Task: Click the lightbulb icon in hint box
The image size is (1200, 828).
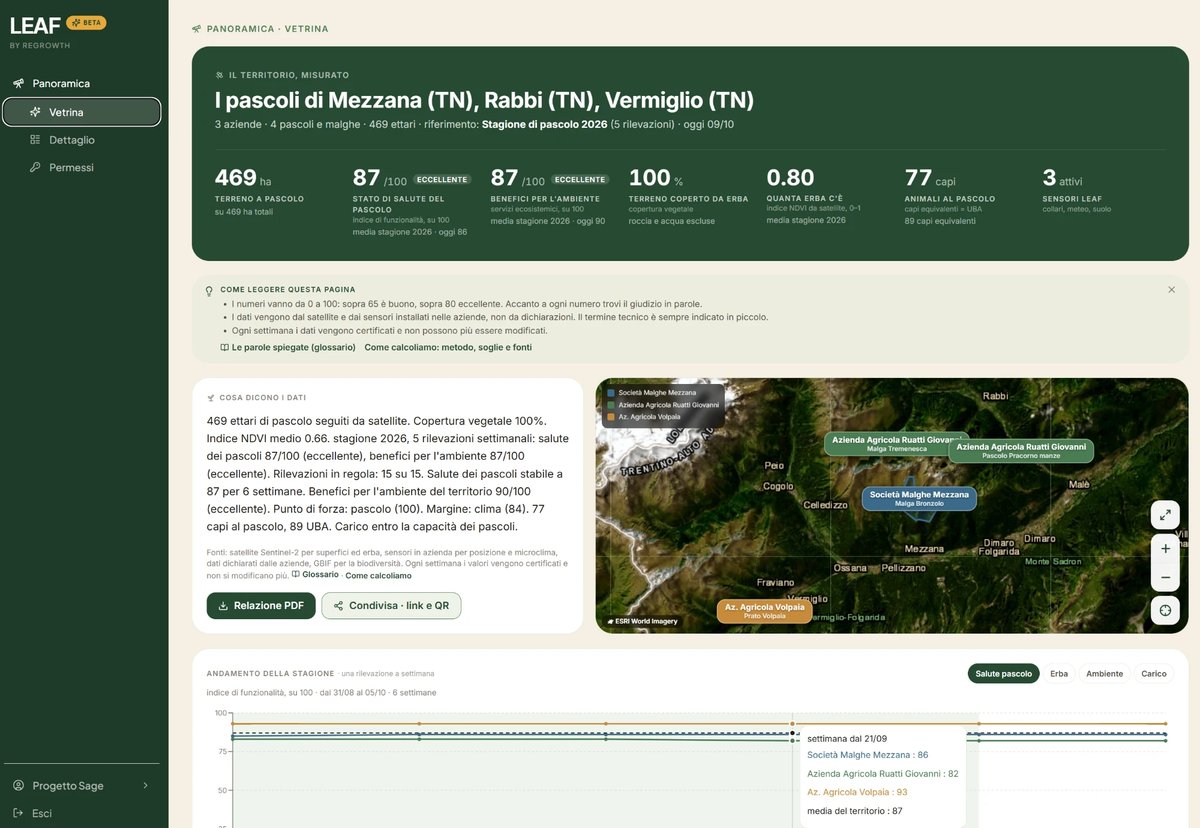Action: click(x=209, y=291)
